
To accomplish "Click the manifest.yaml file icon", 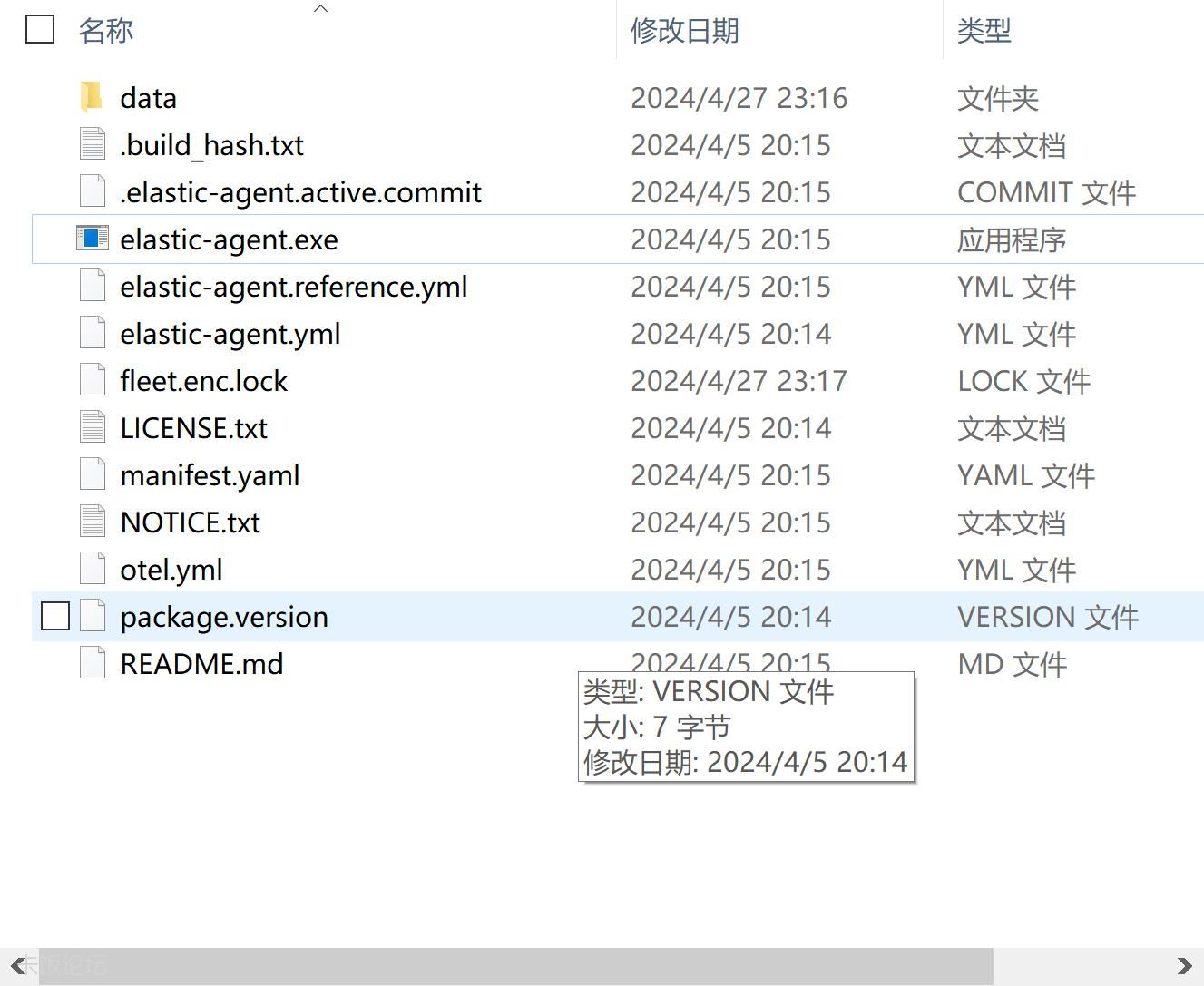I will 92,474.
